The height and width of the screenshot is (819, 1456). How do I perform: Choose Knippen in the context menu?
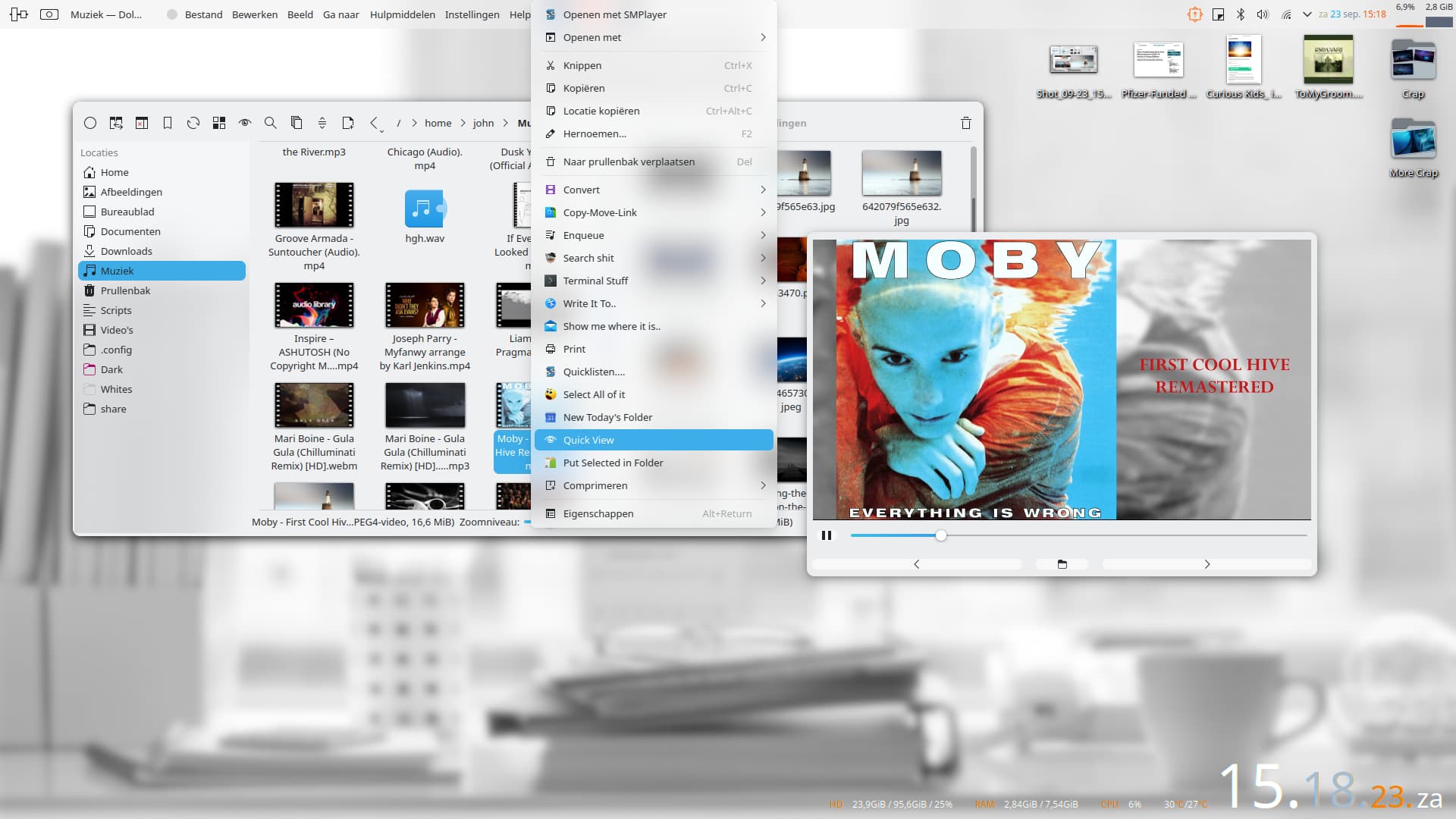click(x=654, y=65)
